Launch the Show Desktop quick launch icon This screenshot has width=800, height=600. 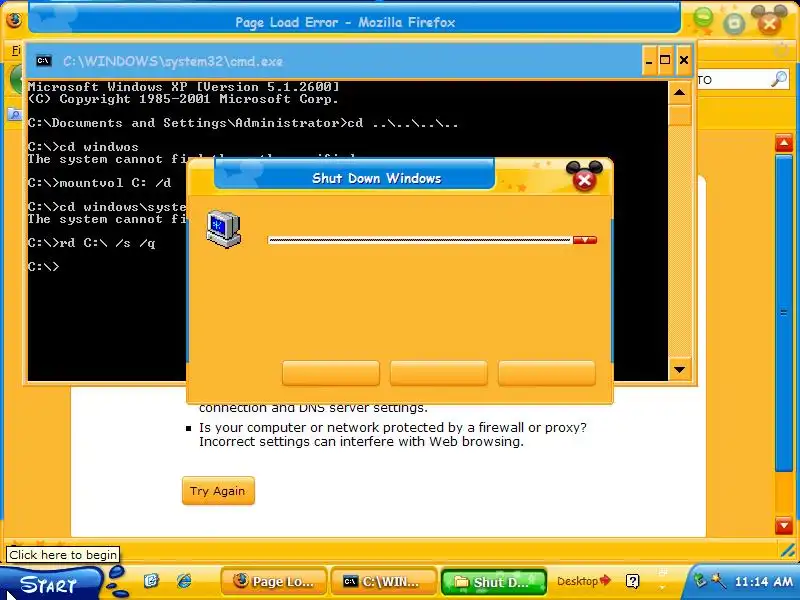(x=152, y=581)
